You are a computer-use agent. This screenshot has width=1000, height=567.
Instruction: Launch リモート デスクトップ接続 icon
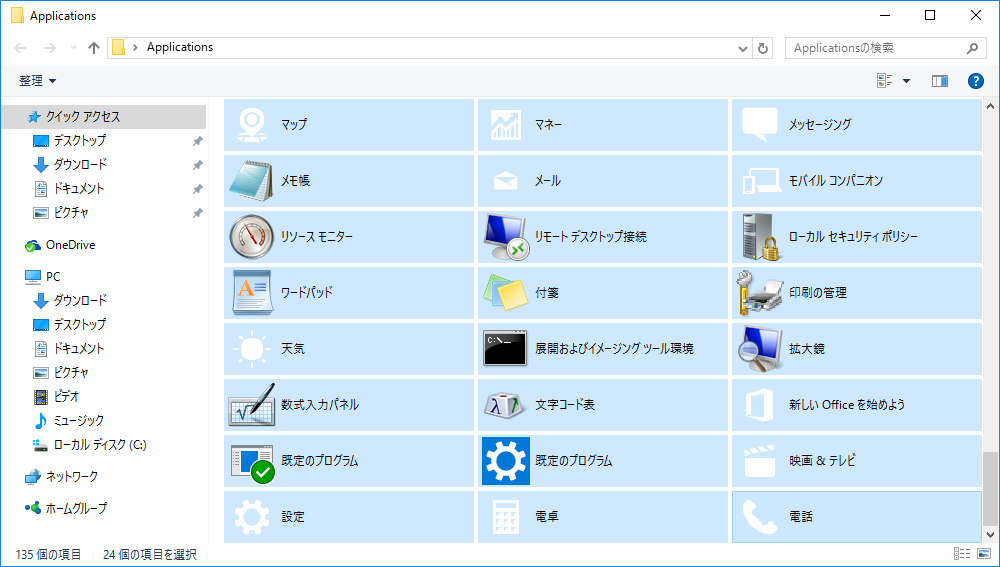tap(505, 237)
